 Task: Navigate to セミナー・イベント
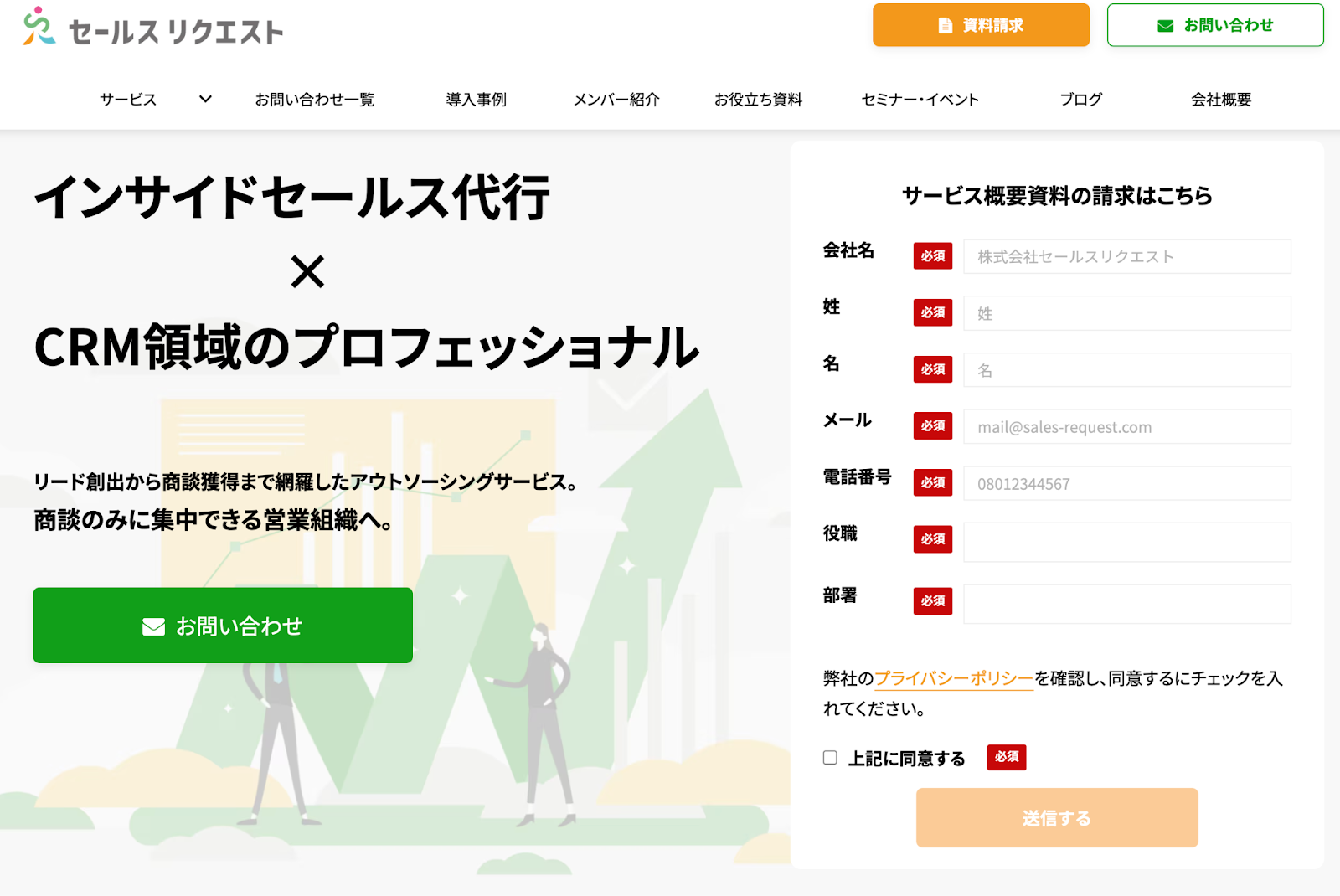click(x=920, y=100)
